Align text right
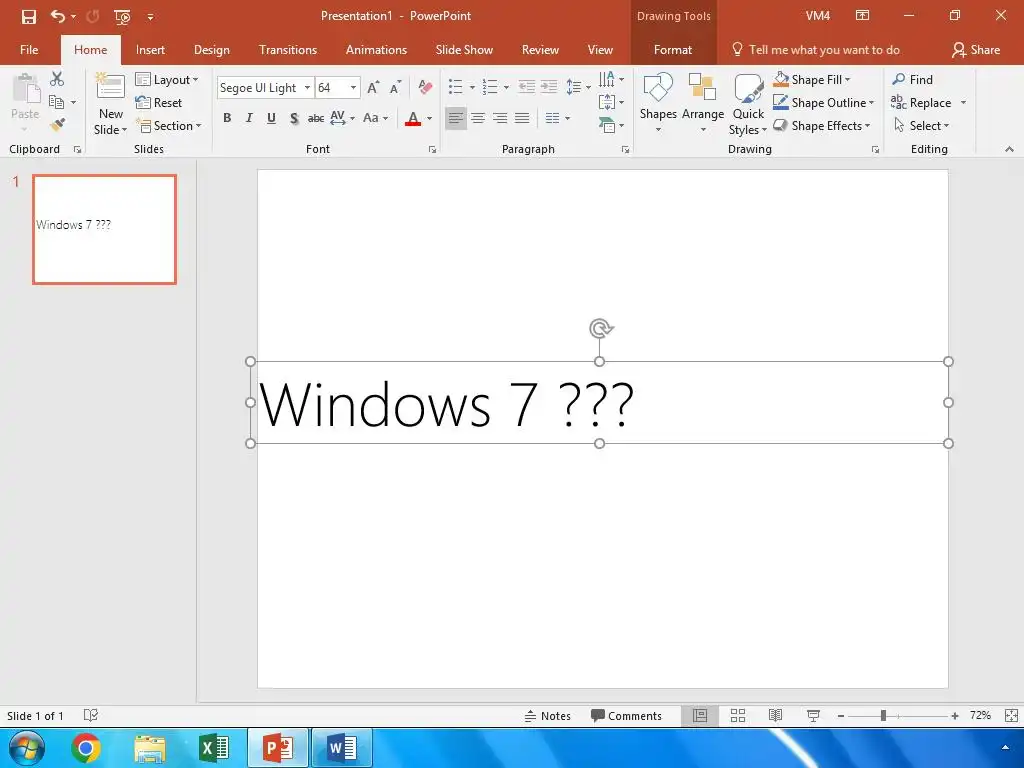1024x768 pixels. [x=500, y=118]
